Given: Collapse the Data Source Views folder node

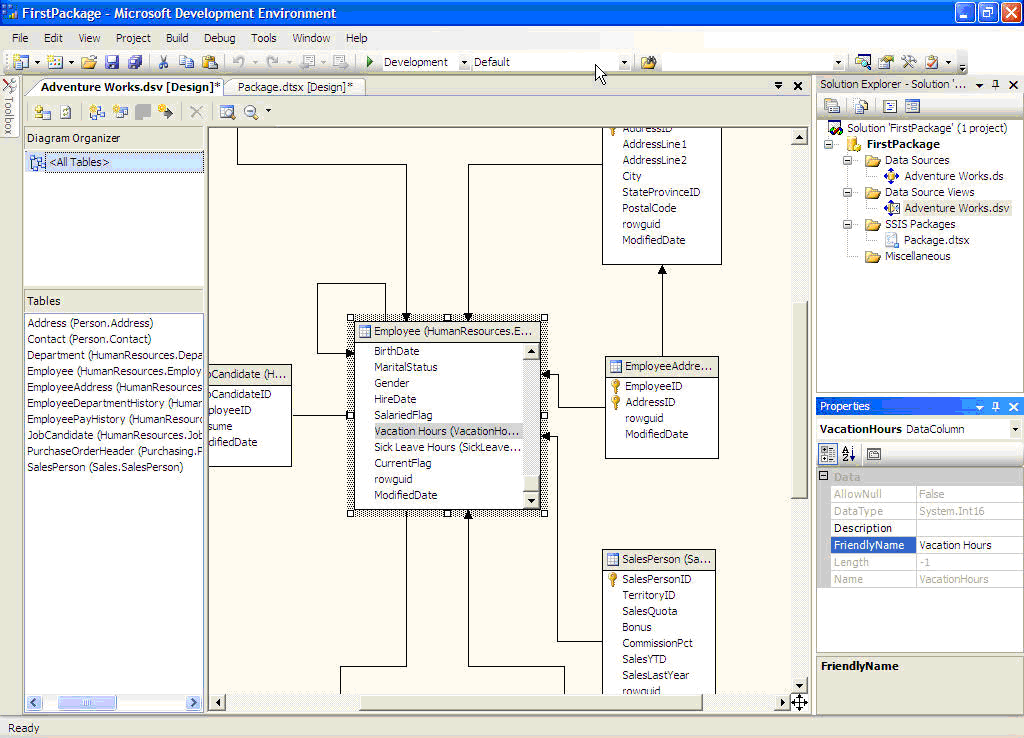Looking at the screenshot, I should 847,192.
